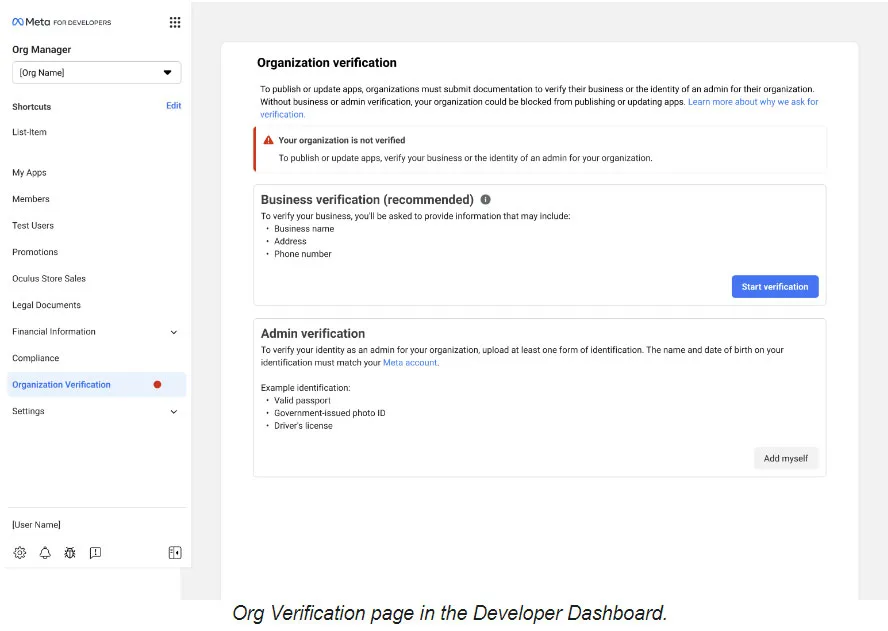This screenshot has width=888, height=631.
Task: Open the Org Name dropdown
Action: coord(97,73)
